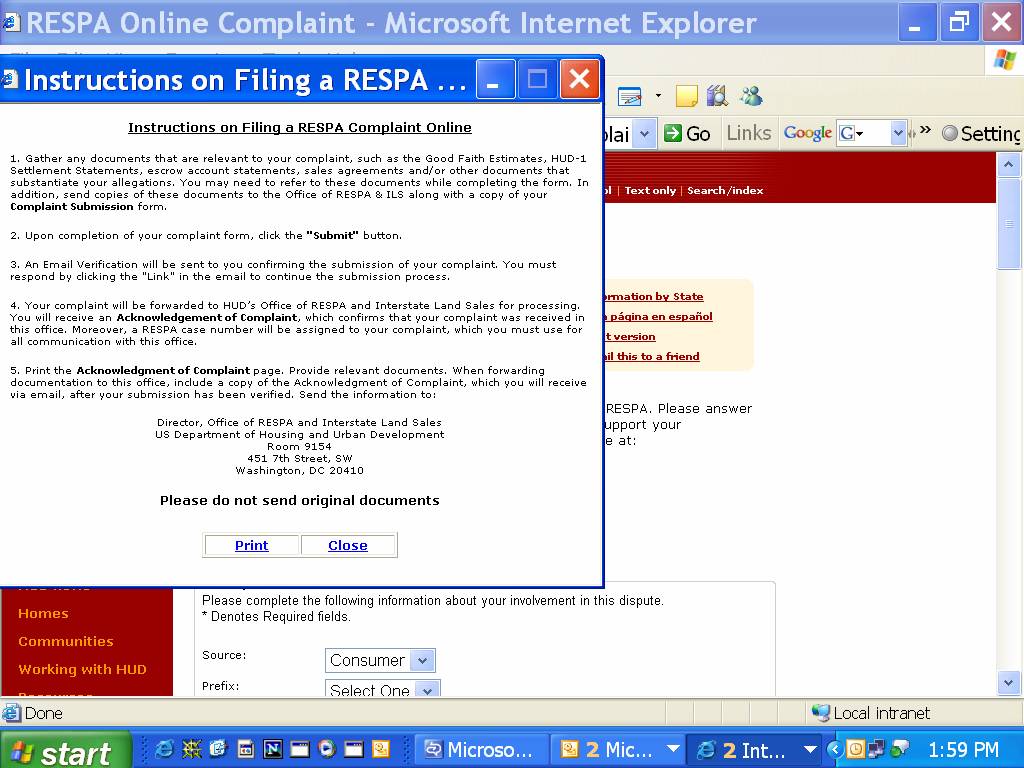1024x768 pixels.
Task: Launch Internet Explorer from Quick Launch
Action: click(x=163, y=749)
